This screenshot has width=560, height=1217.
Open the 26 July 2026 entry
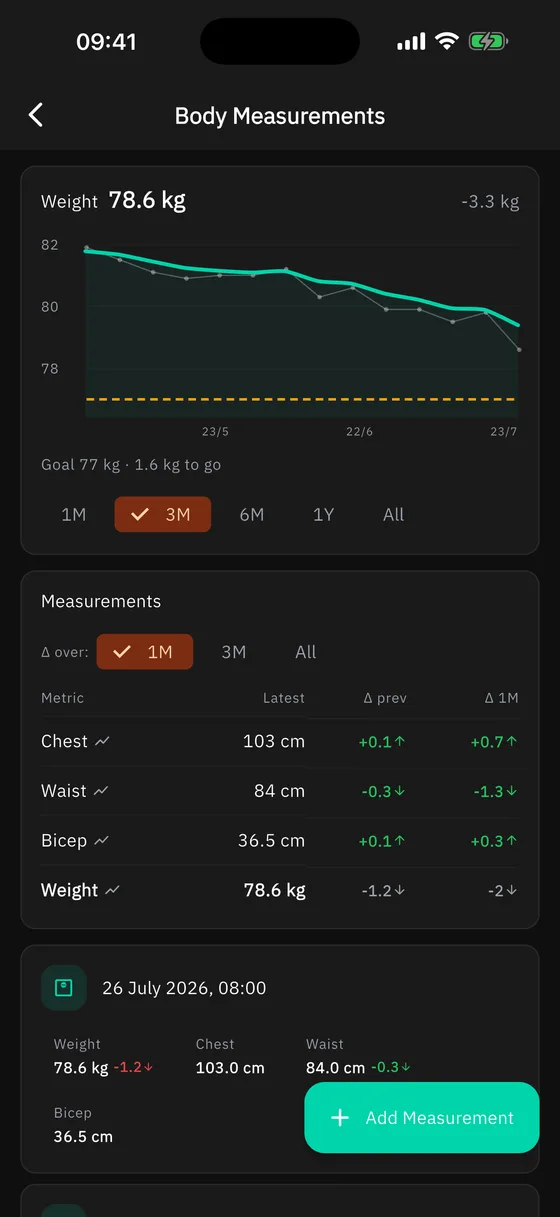280,1059
